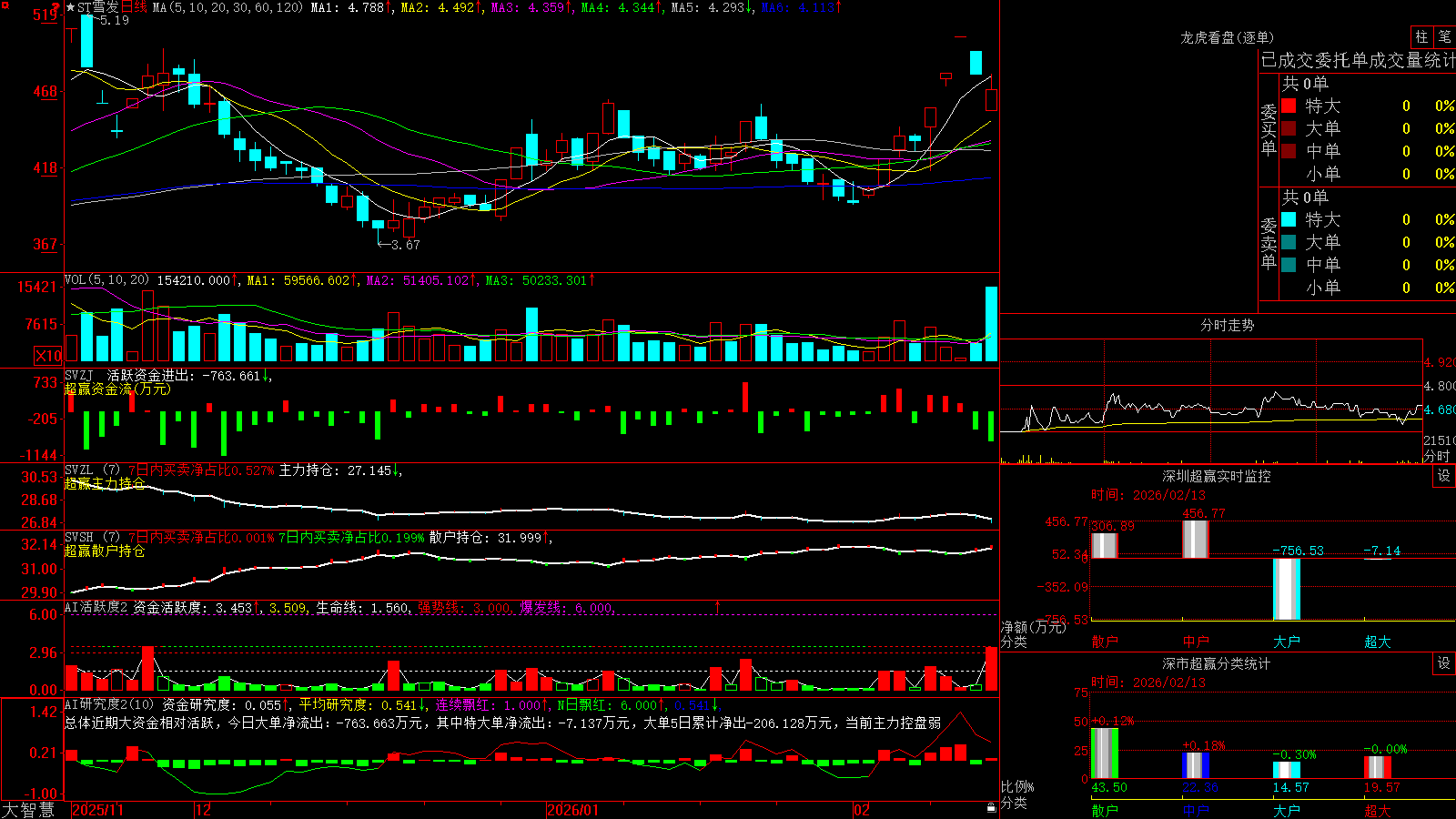The image size is (1456, 819).
Task: Click the AI活跃度2 indicator title
Action: pos(96,607)
